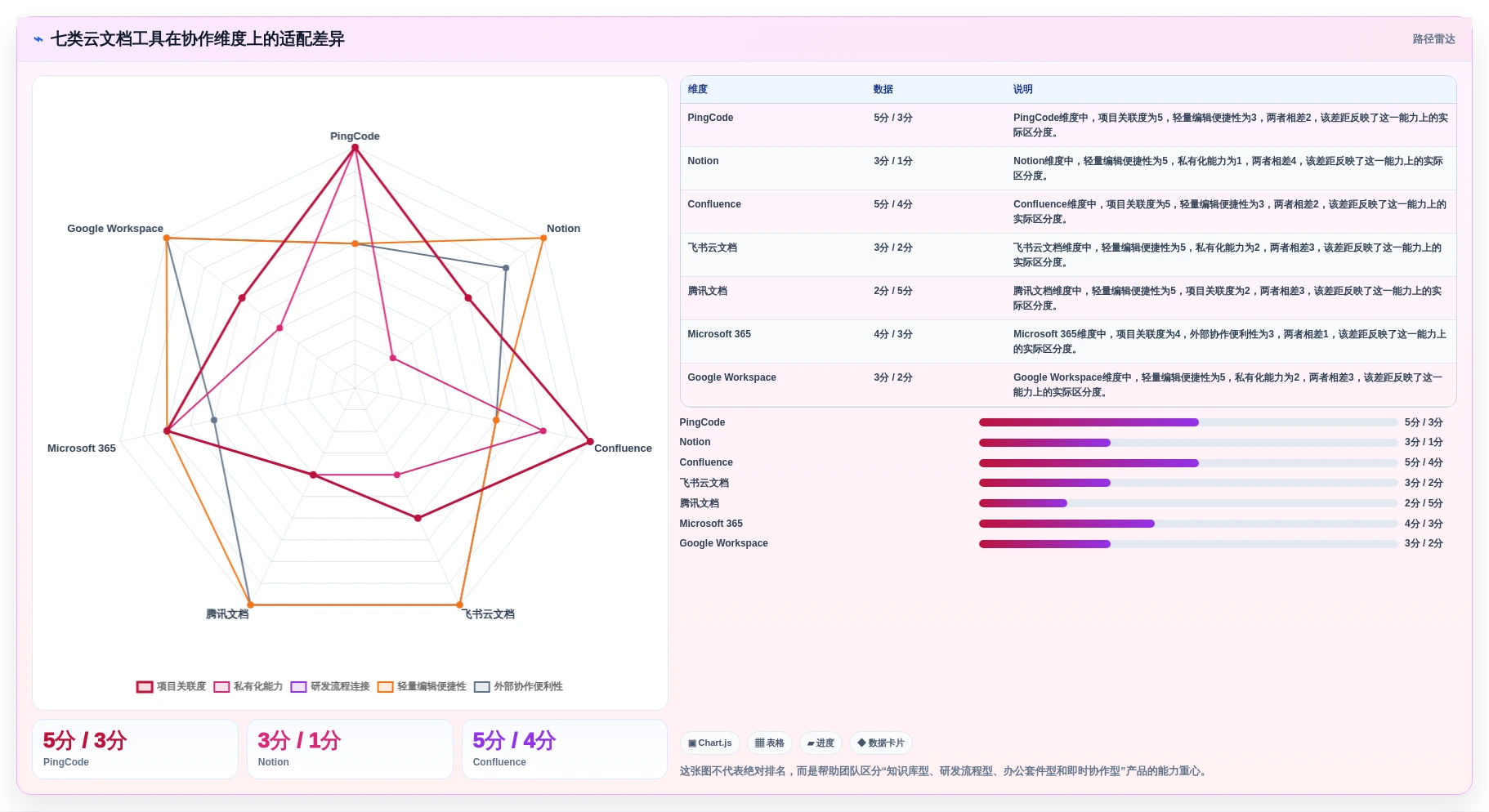The height and width of the screenshot is (812, 1489).
Task: Click the 维度 column header
Action: pos(698,90)
